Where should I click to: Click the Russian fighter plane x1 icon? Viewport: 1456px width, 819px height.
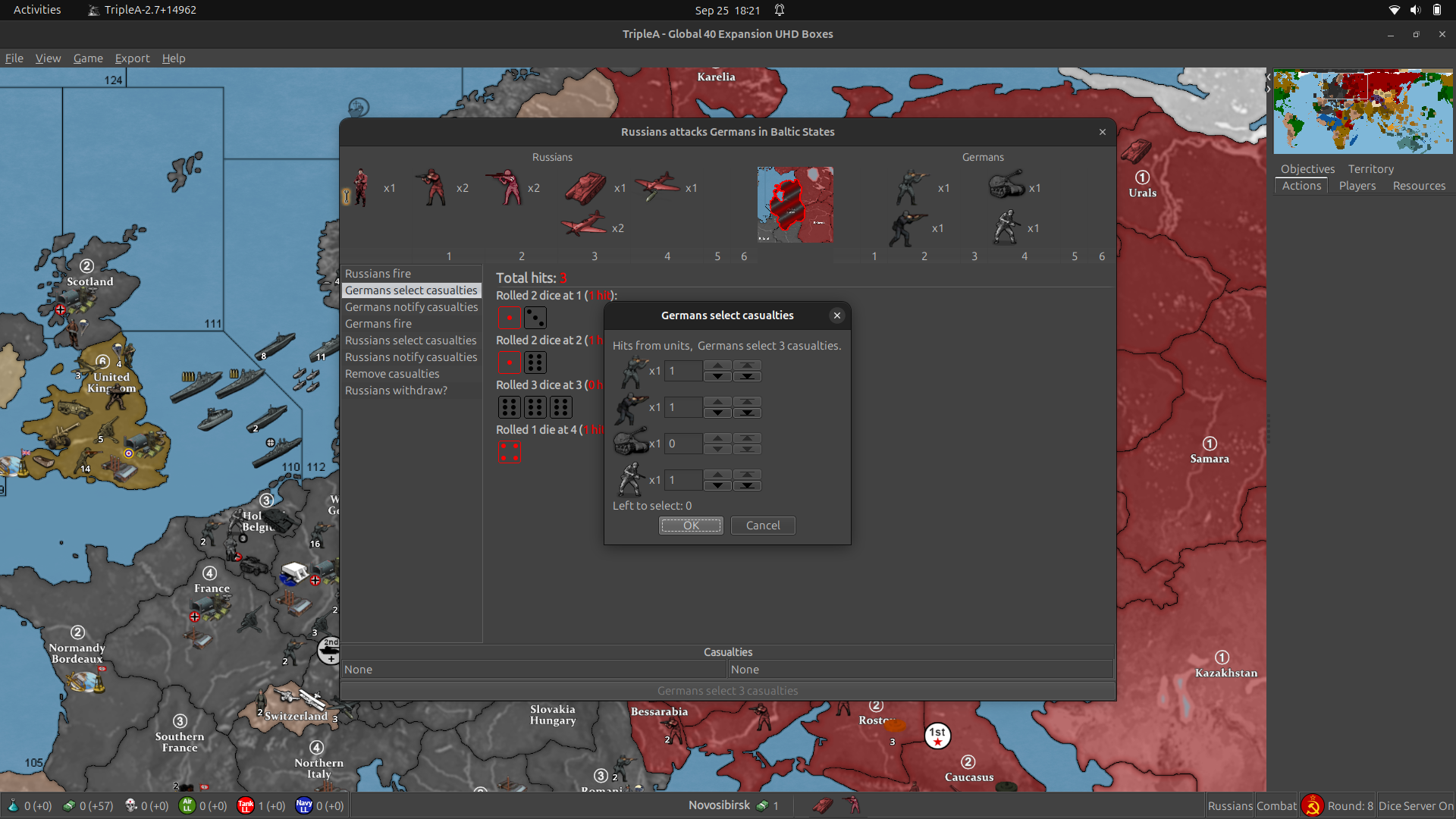(x=657, y=187)
